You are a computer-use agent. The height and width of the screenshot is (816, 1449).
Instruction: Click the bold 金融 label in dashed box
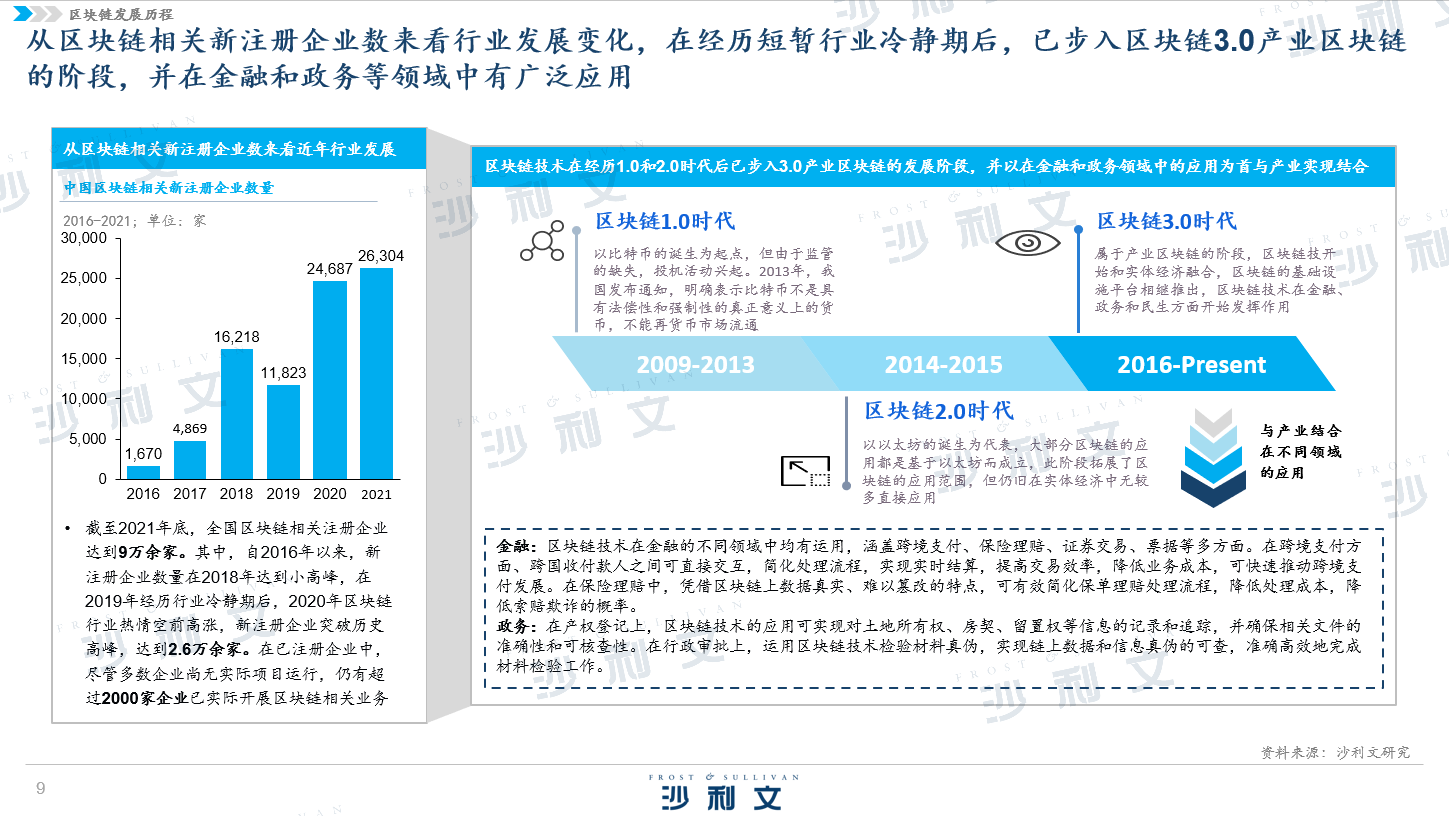518,547
